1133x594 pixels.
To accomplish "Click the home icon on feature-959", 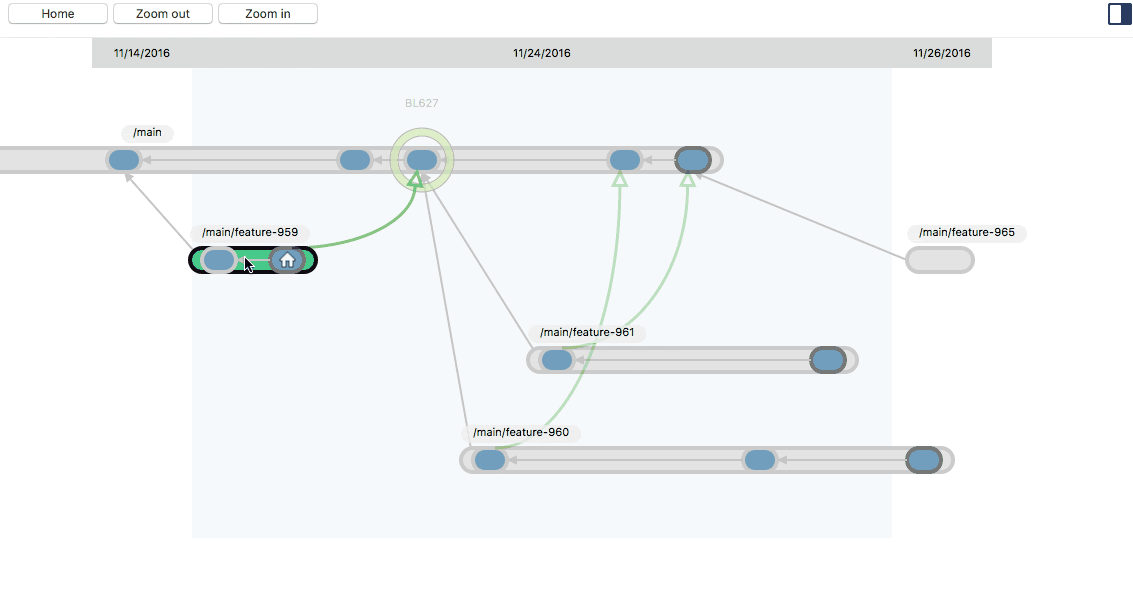I will point(288,260).
